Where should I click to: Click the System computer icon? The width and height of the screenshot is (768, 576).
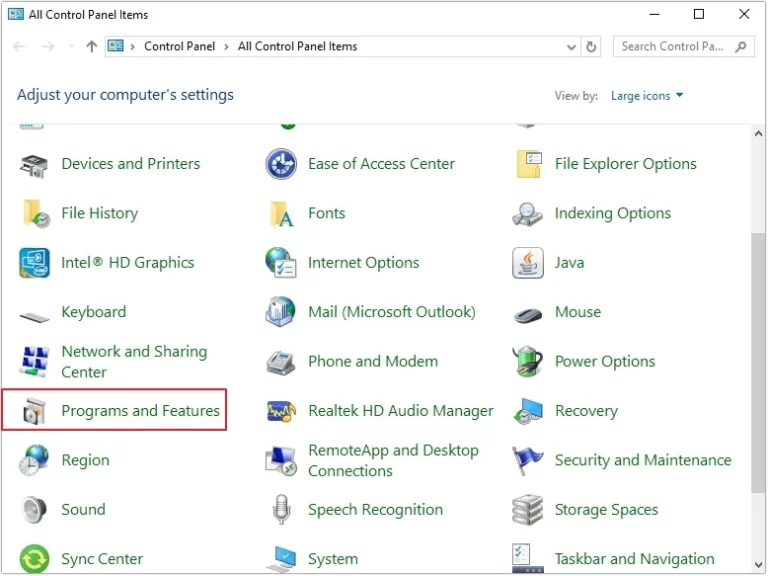(281, 559)
